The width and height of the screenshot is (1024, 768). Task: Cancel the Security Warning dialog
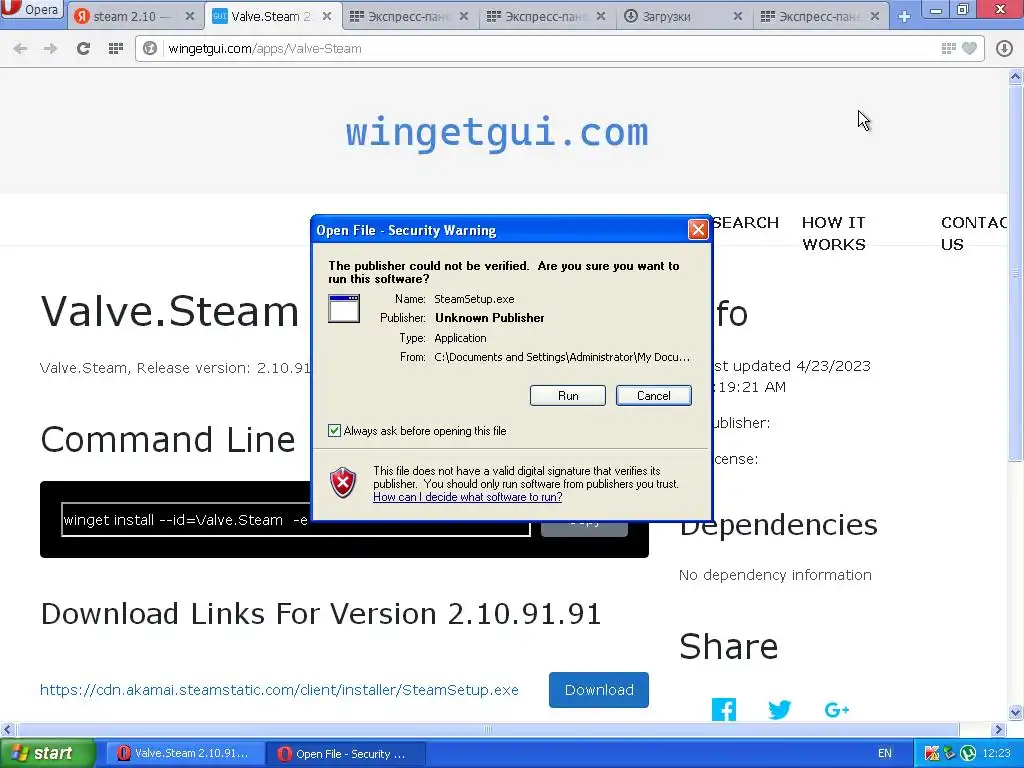coord(654,396)
